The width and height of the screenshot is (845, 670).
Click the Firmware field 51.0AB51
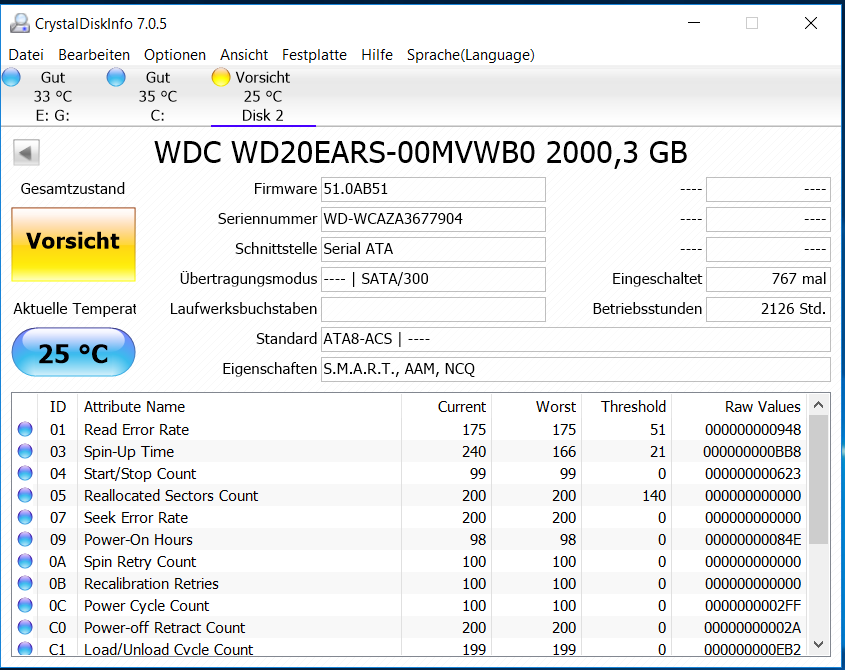433,189
